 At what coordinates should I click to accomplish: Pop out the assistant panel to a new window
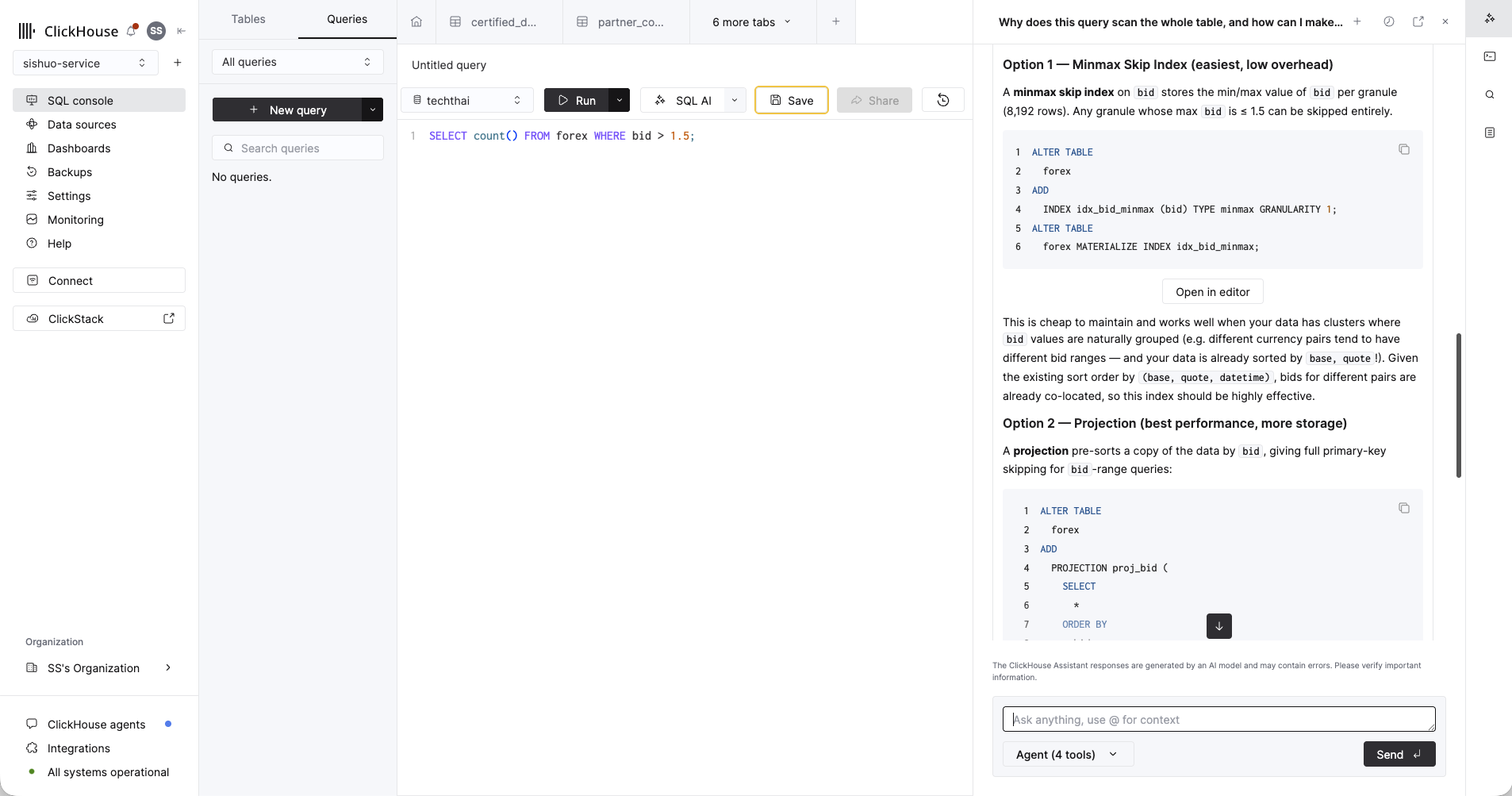1418,21
